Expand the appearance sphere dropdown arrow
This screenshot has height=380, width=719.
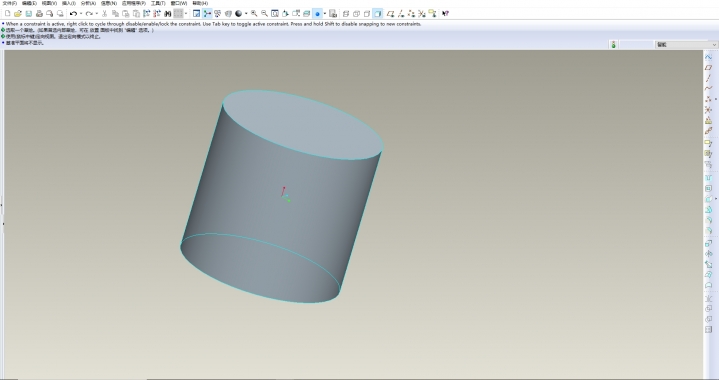pyautogui.click(x=246, y=14)
